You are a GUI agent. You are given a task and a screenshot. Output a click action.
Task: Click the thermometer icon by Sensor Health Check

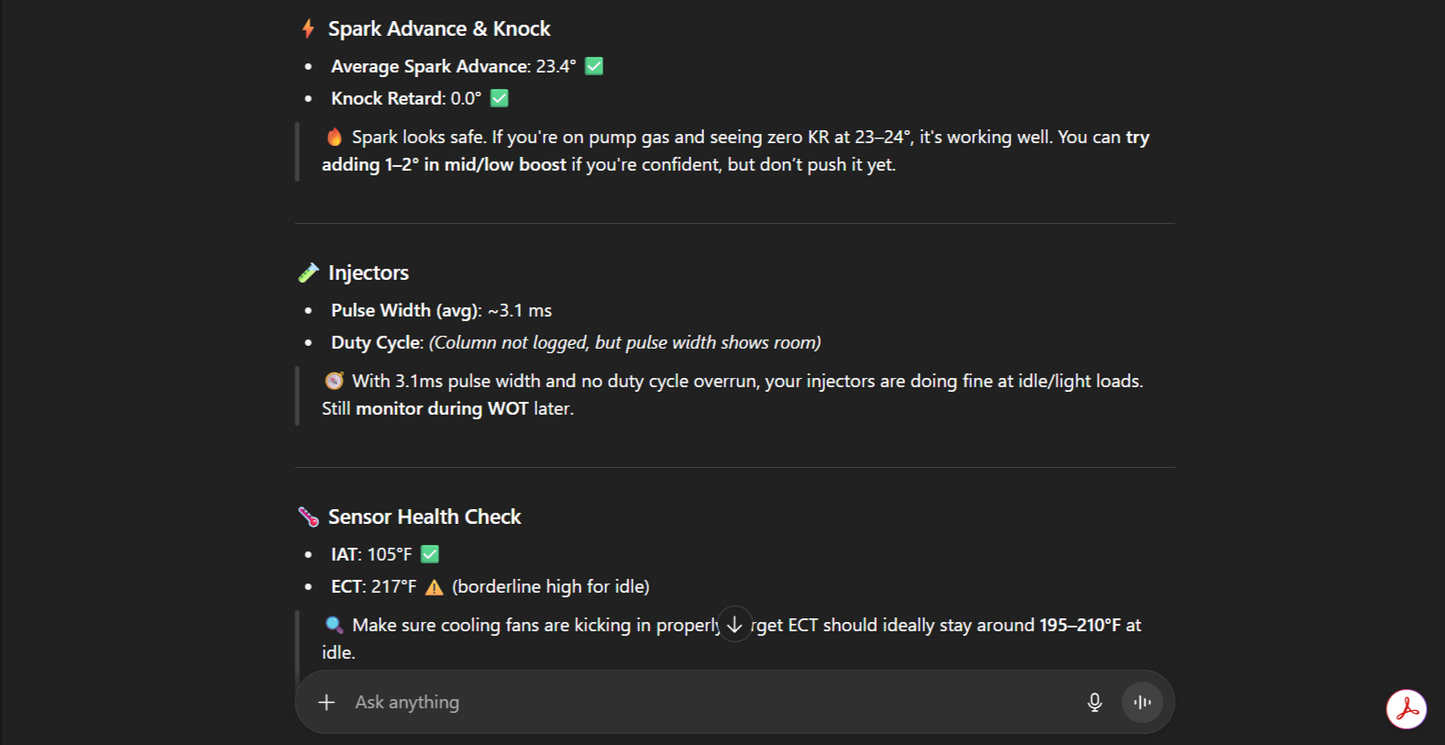[x=307, y=516]
